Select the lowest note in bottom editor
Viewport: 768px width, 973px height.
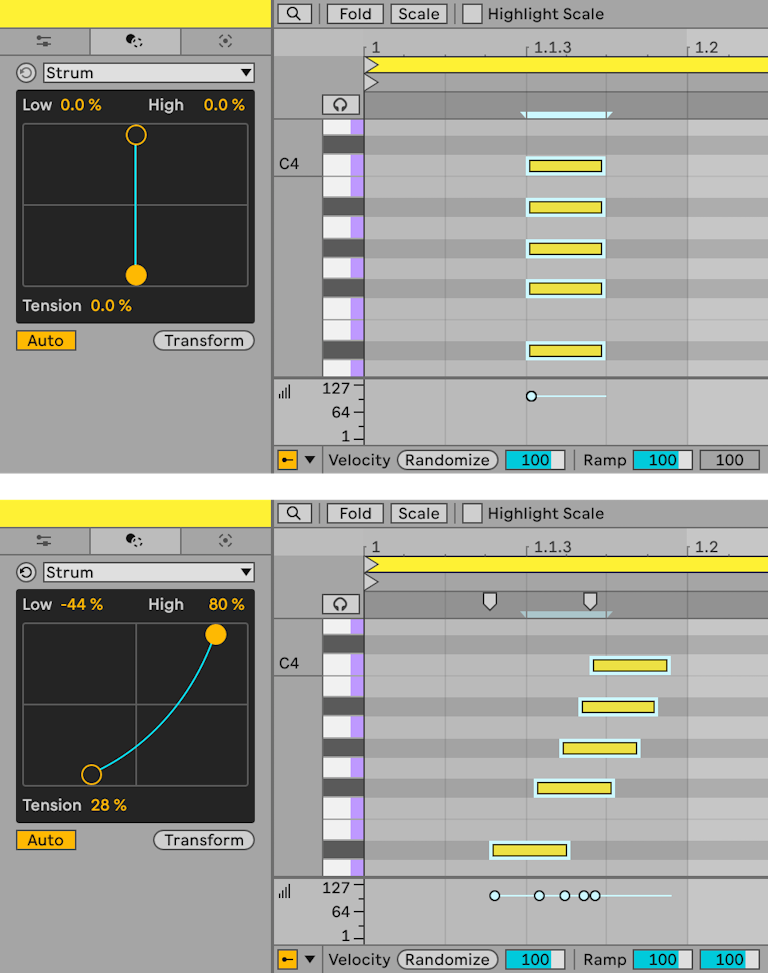pos(530,850)
